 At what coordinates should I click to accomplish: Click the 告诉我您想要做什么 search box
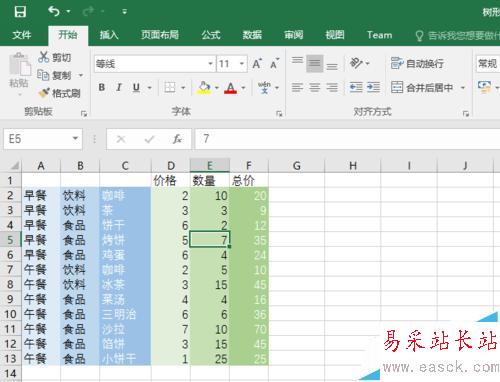coord(458,35)
